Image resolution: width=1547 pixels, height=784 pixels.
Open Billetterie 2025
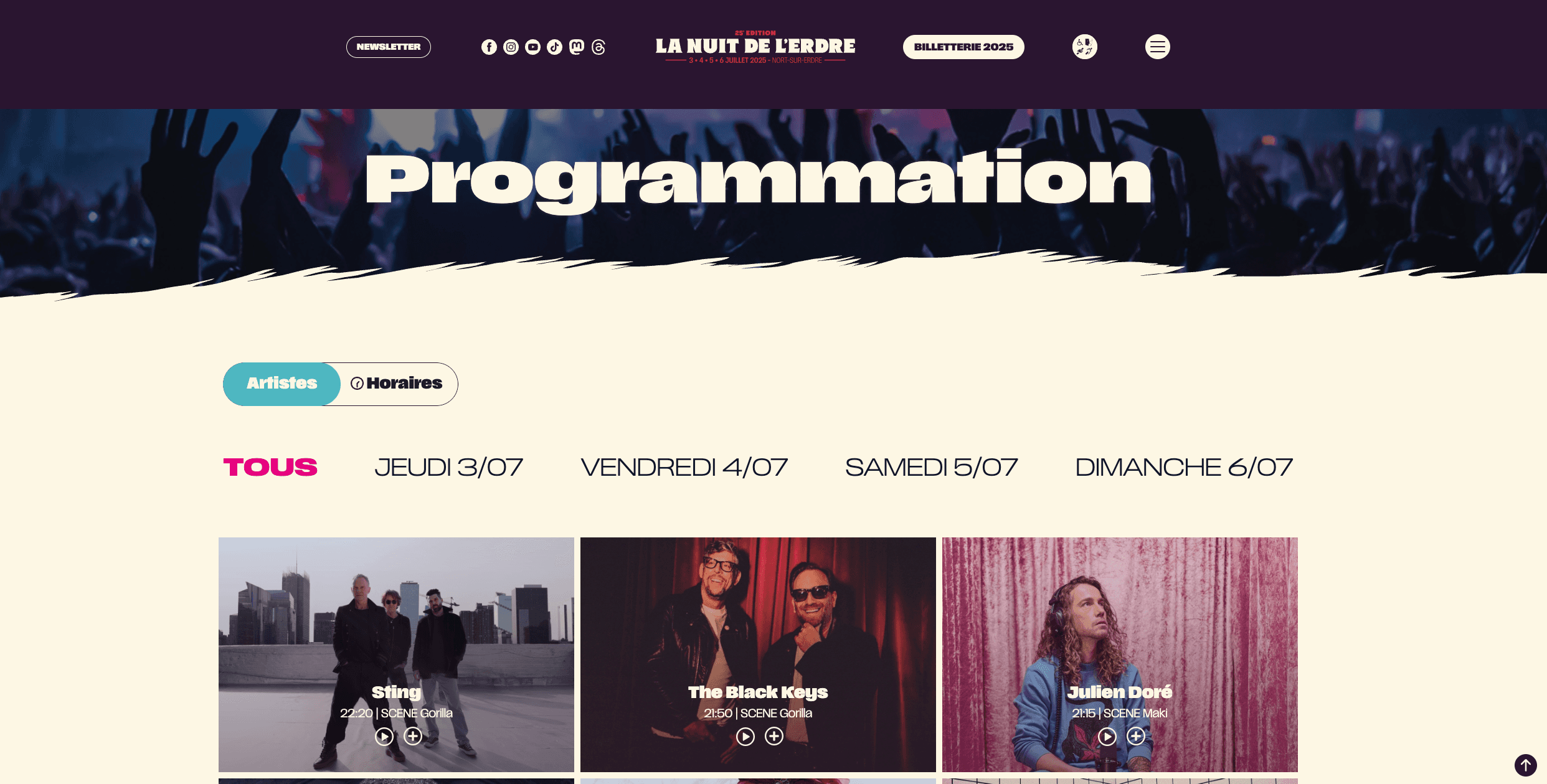coord(963,47)
